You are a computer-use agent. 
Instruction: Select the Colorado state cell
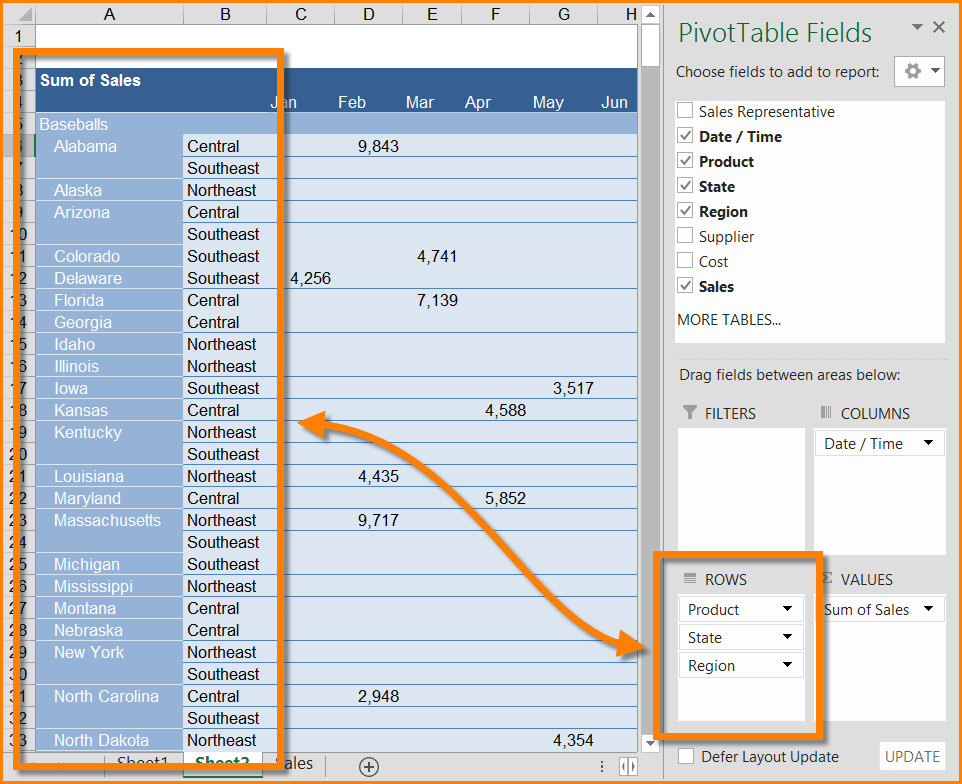87,256
